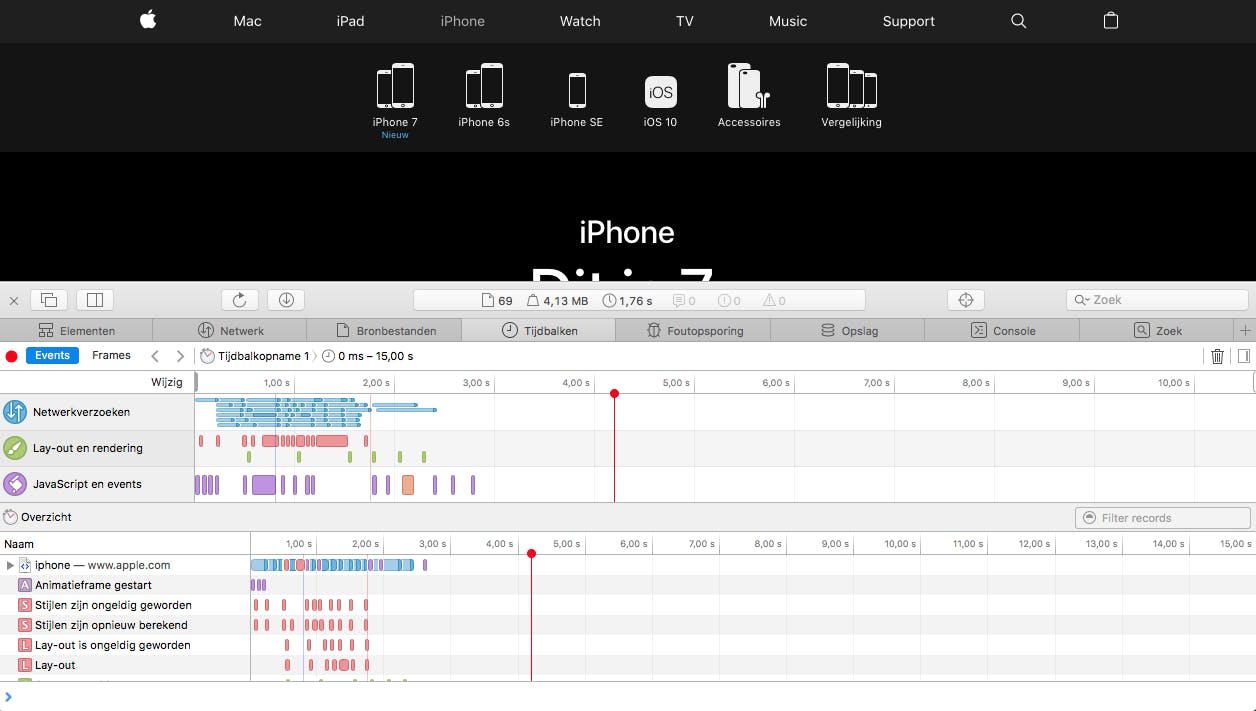1256x711 pixels.
Task: Click the download web archive button
Action: pyautogui.click(x=286, y=300)
